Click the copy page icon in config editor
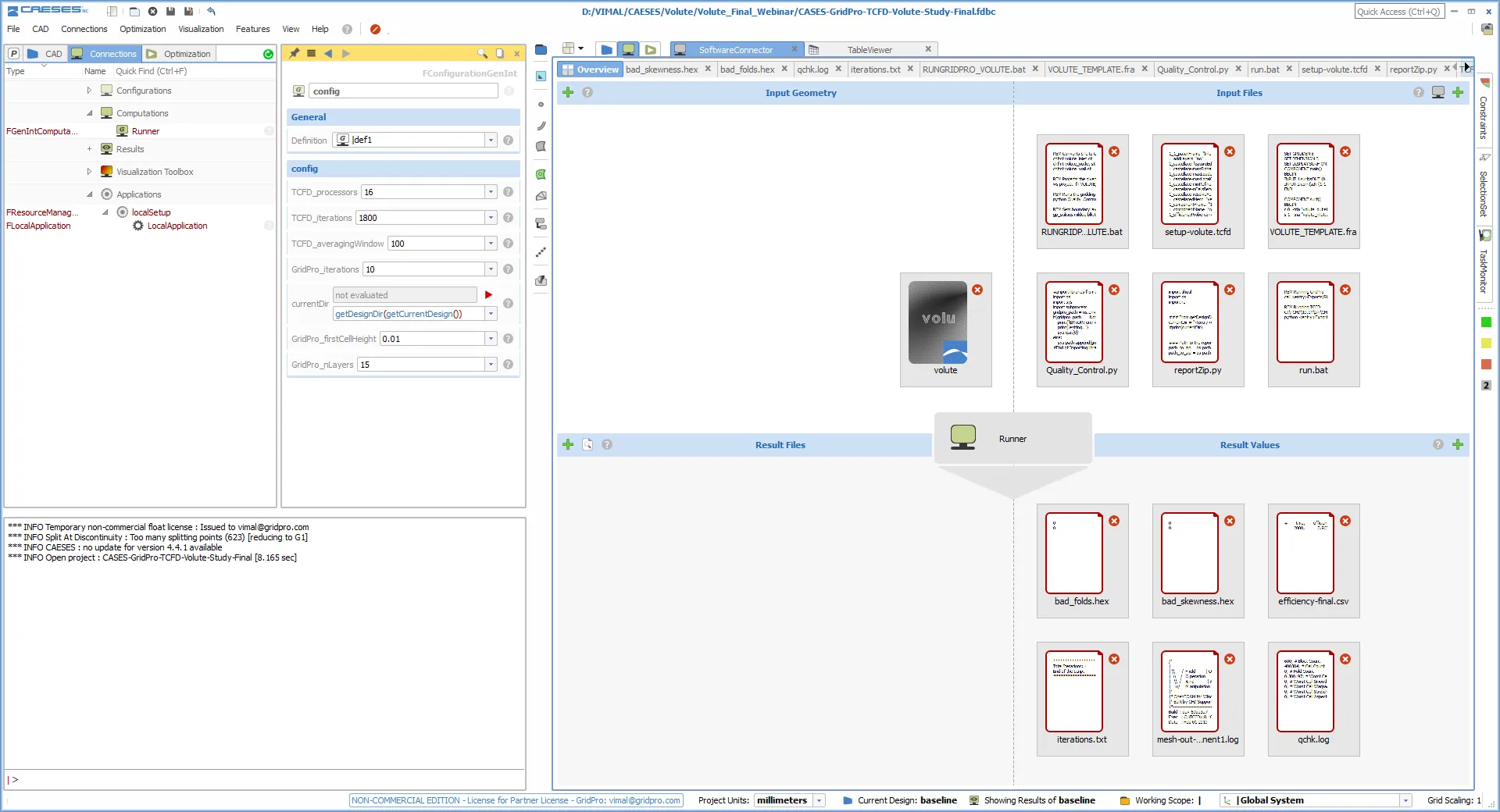The width and height of the screenshot is (1500, 812). tap(500, 53)
